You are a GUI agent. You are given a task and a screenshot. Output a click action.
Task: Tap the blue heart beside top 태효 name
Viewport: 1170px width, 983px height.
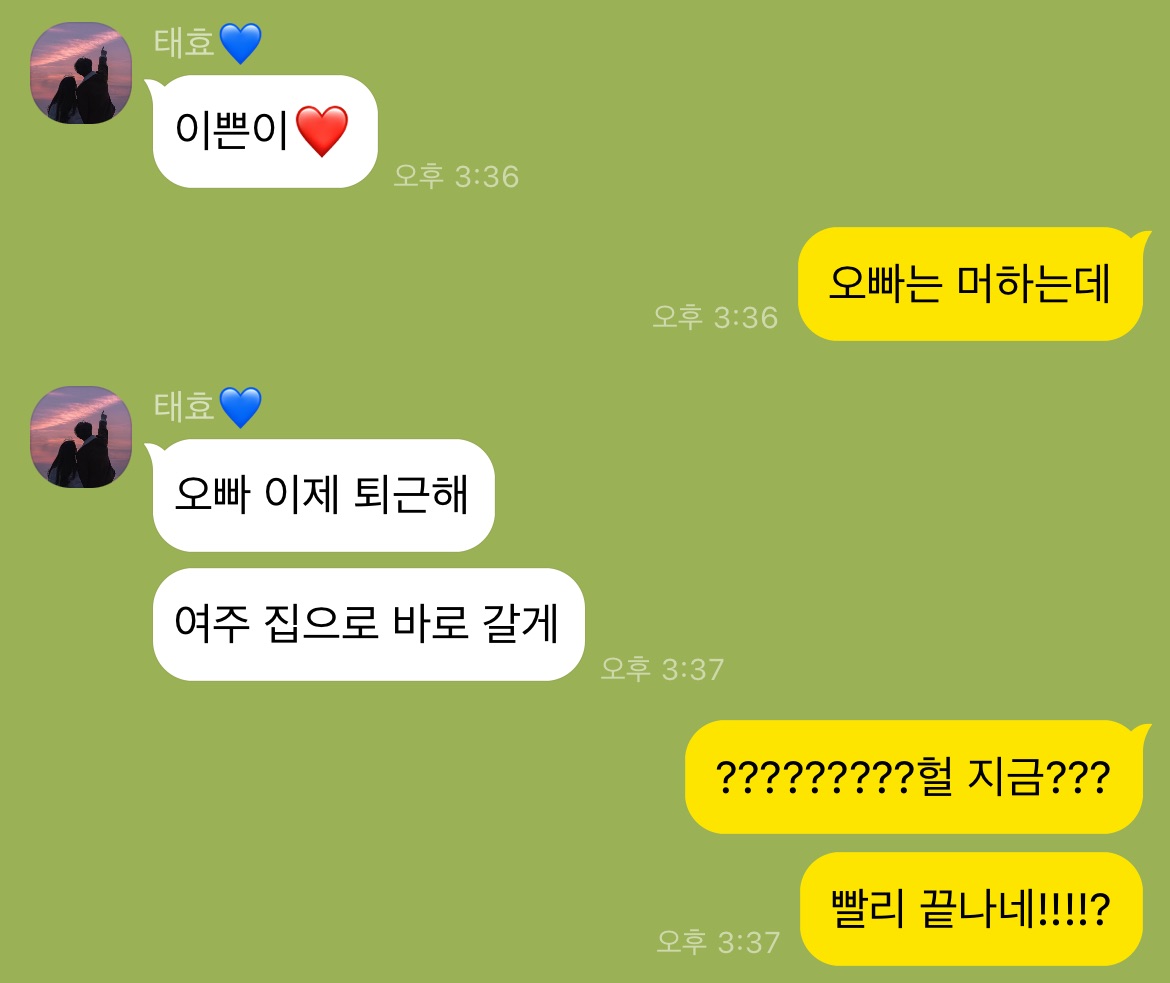point(240,43)
